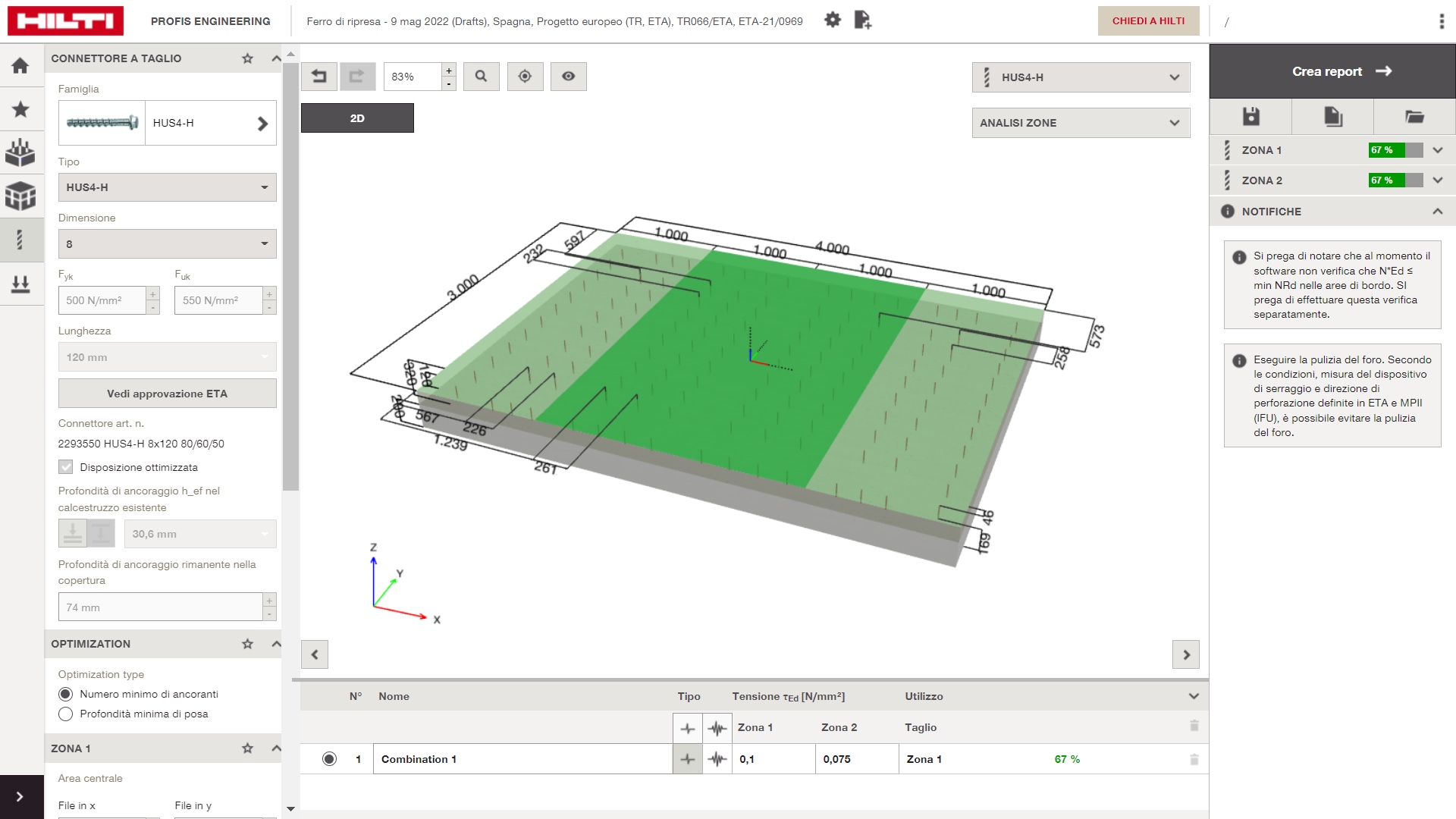Toggle Disposizione ottimizzata checkbox

[x=65, y=467]
